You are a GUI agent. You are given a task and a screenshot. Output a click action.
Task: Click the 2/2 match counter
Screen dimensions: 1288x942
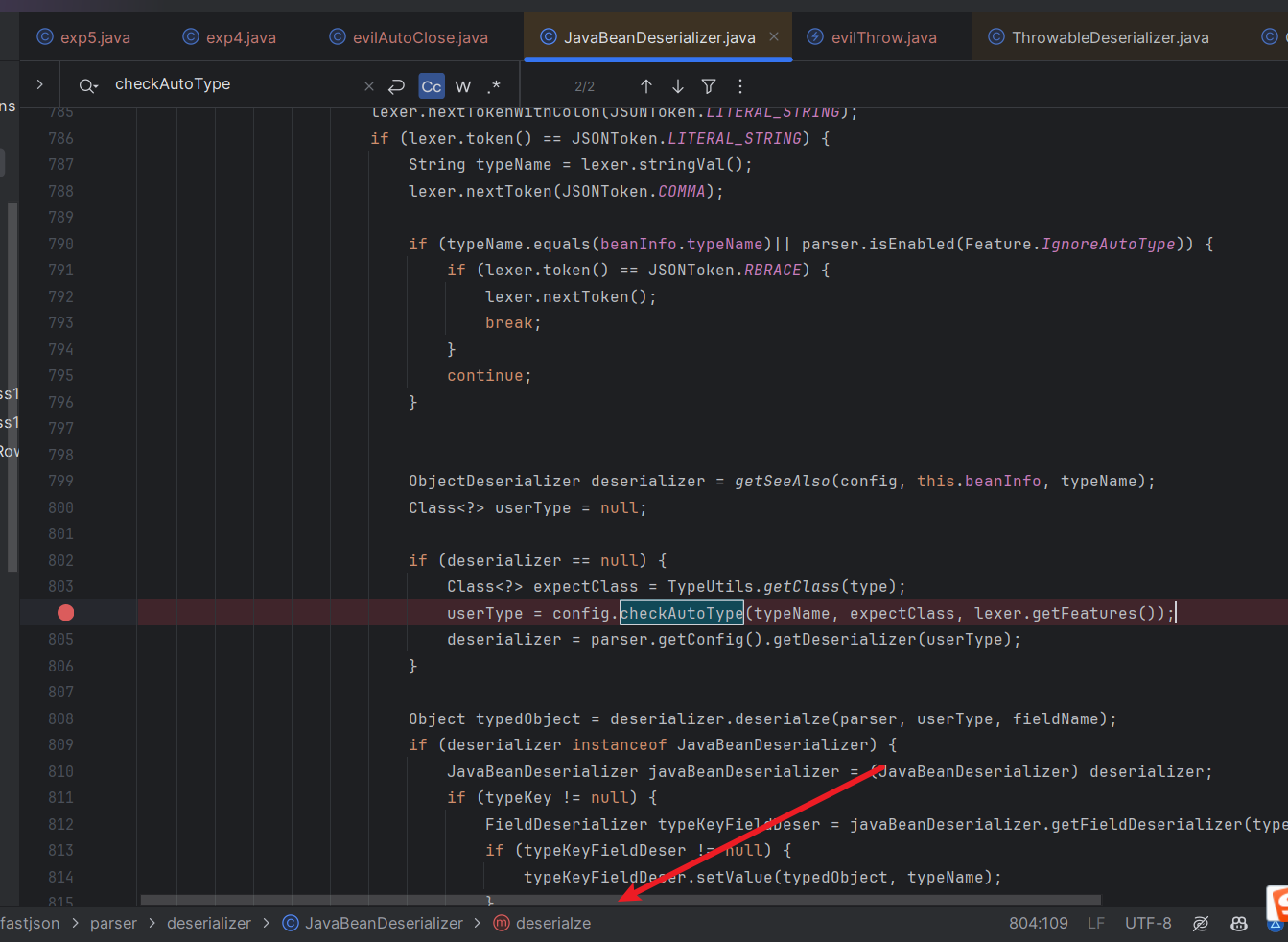pyautogui.click(x=585, y=86)
